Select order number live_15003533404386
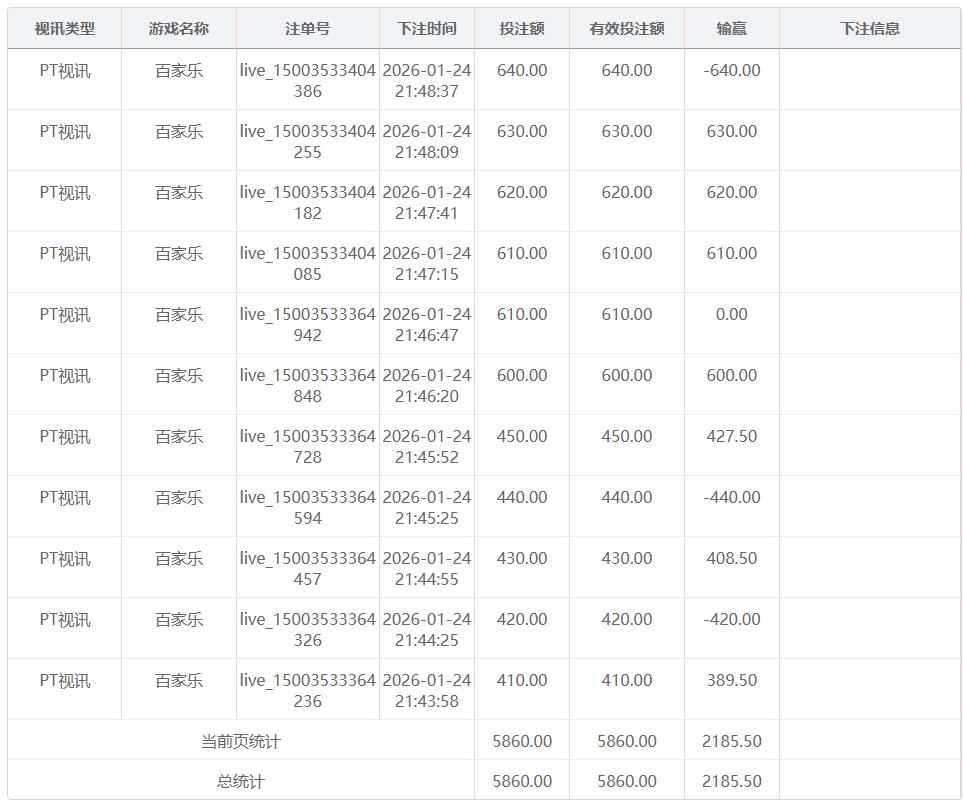 pos(307,81)
